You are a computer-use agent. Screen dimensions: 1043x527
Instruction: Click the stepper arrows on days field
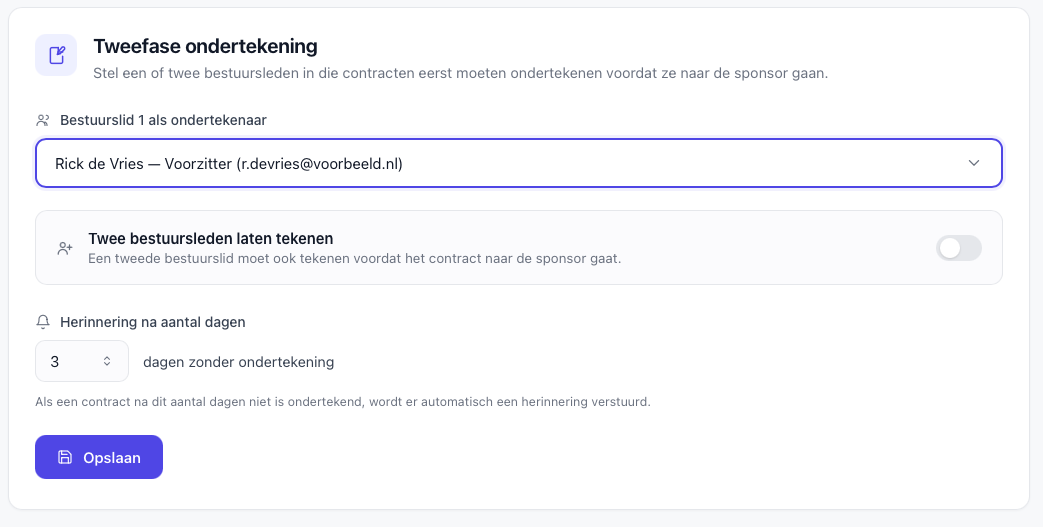click(107, 361)
